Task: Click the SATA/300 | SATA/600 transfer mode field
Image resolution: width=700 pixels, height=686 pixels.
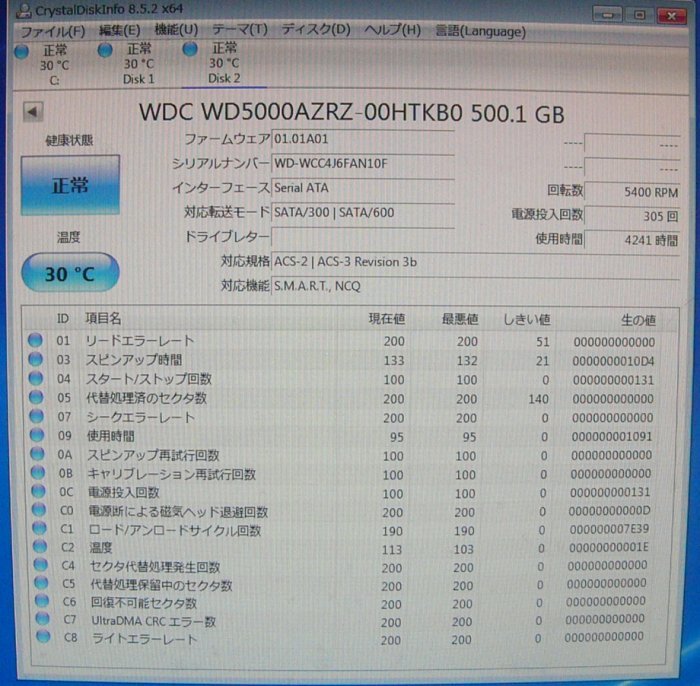Action: pos(363,212)
